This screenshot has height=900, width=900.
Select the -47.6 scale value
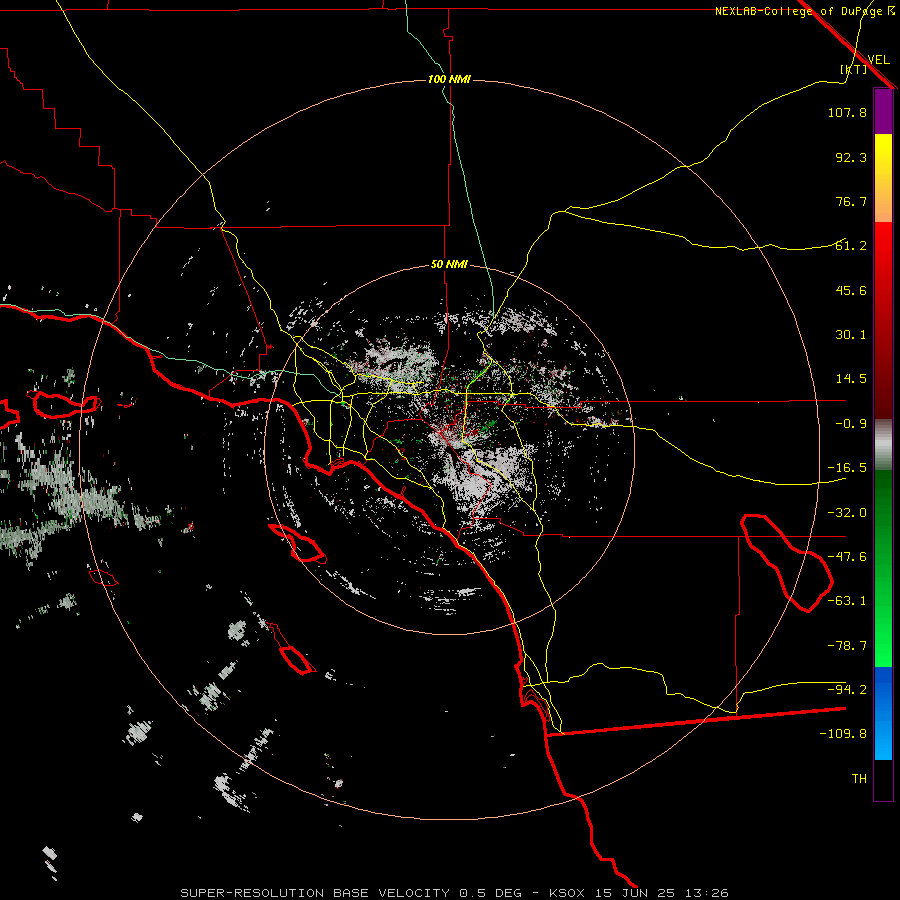coord(847,557)
